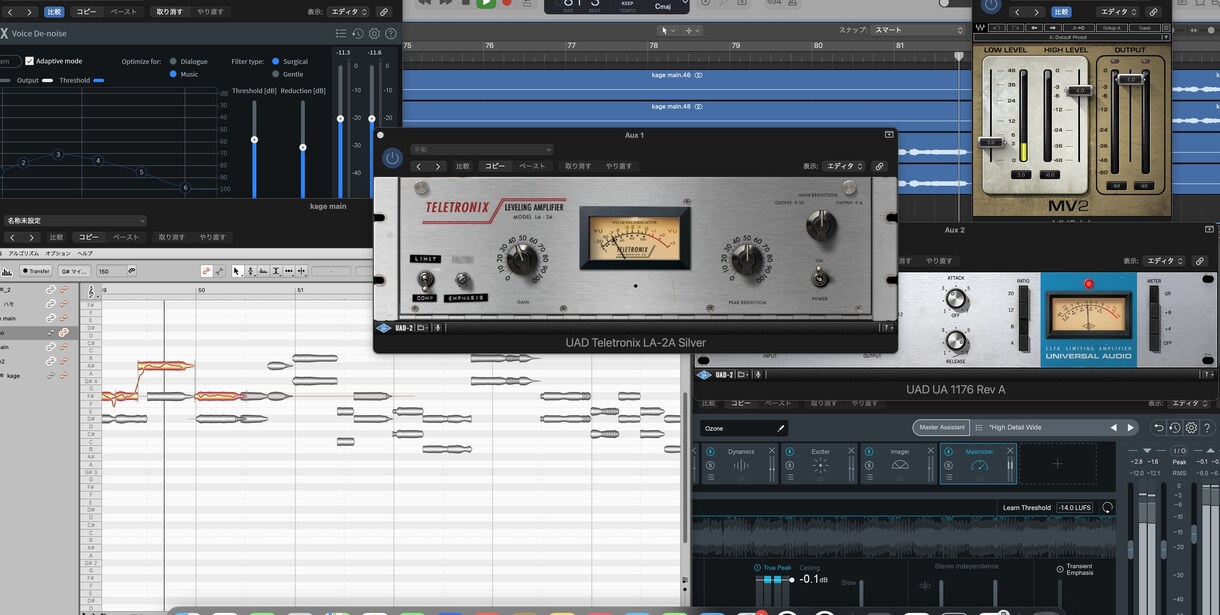Open 表示 エディタ dropdown in Aux 1 window

[844, 166]
